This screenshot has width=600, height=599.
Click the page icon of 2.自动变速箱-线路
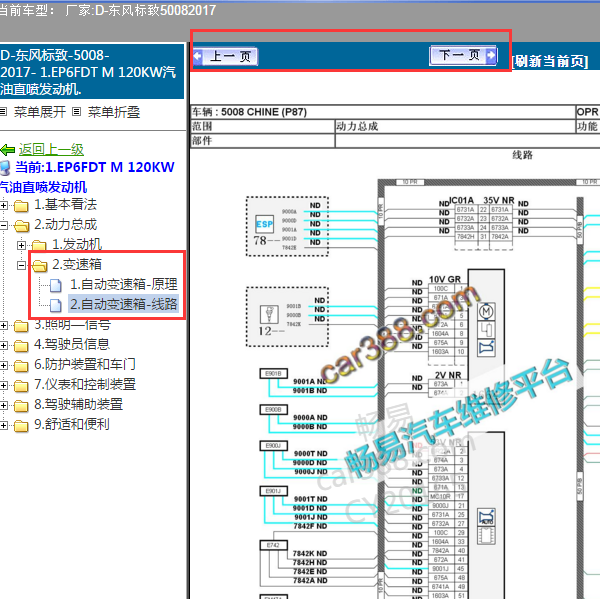56,305
